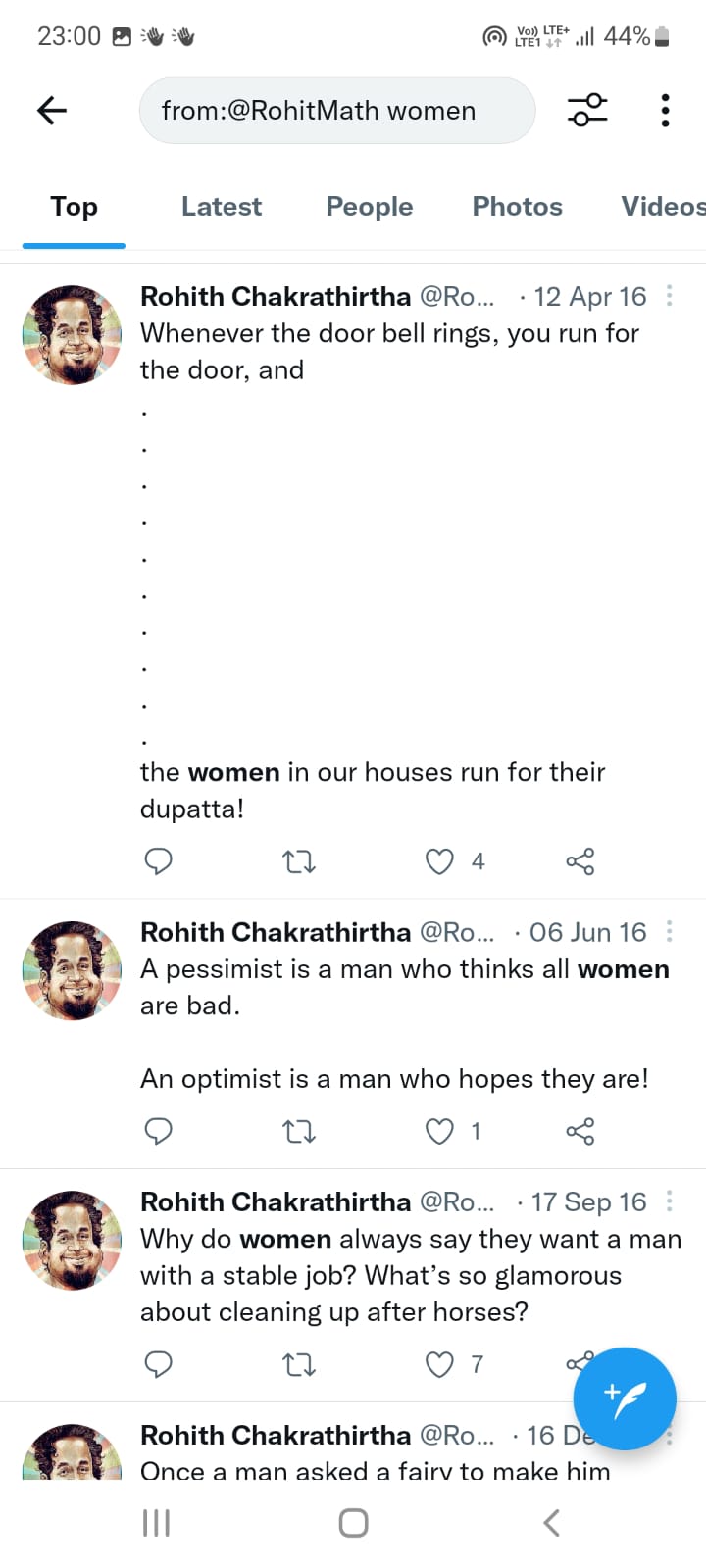Tap the back arrow in search header
Screen dimensions: 706x1568
coord(52,111)
